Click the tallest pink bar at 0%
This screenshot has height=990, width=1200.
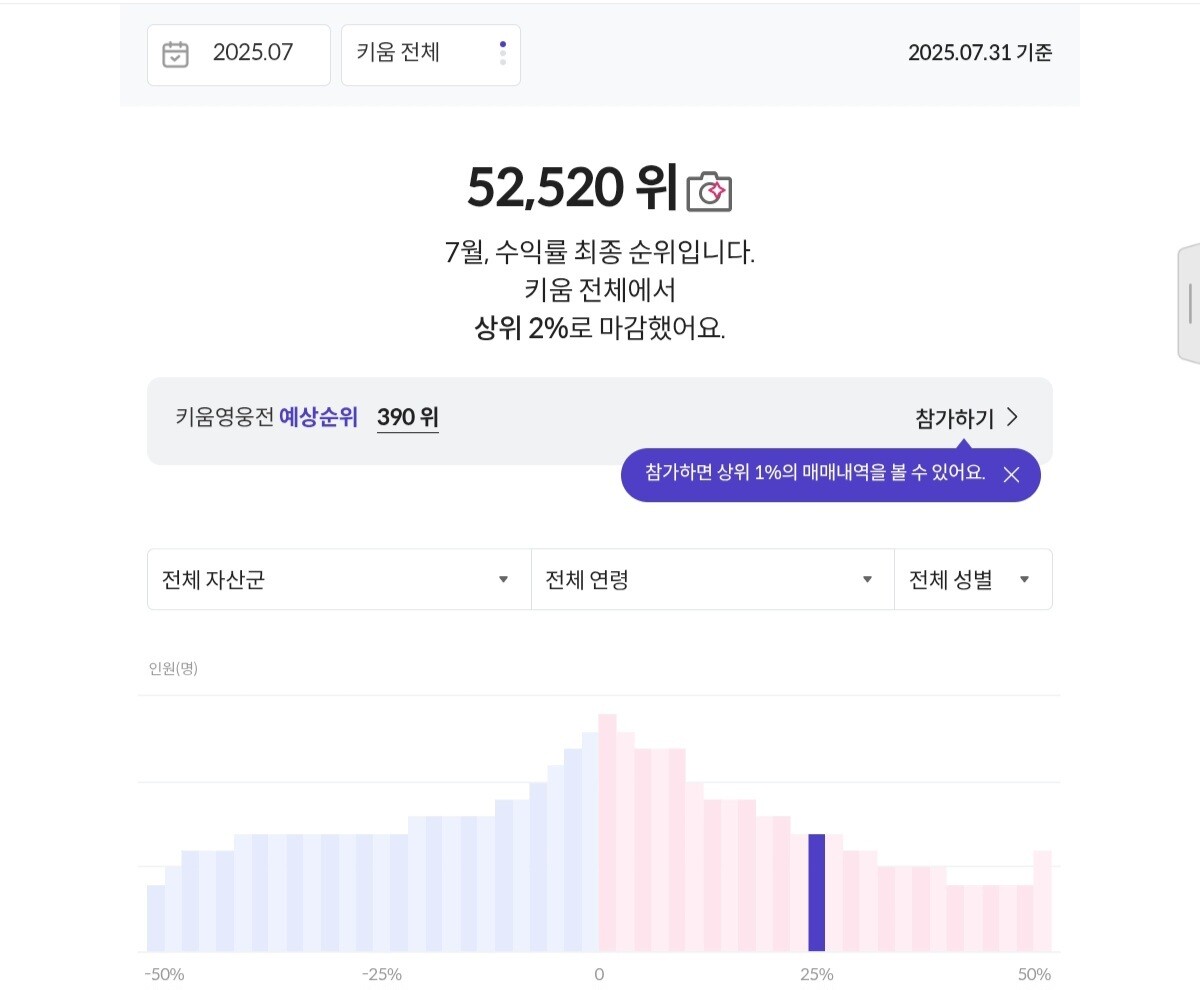point(607,832)
